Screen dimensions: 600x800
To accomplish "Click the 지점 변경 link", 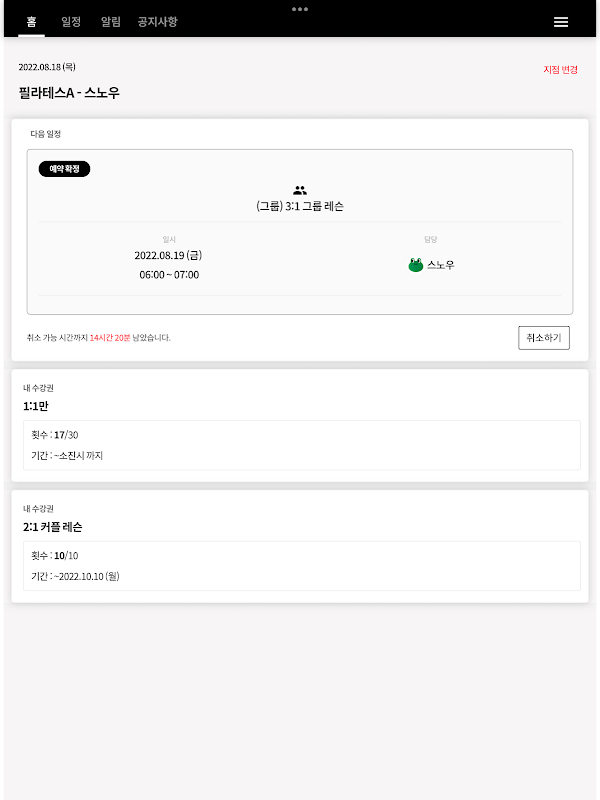I will (x=560, y=69).
